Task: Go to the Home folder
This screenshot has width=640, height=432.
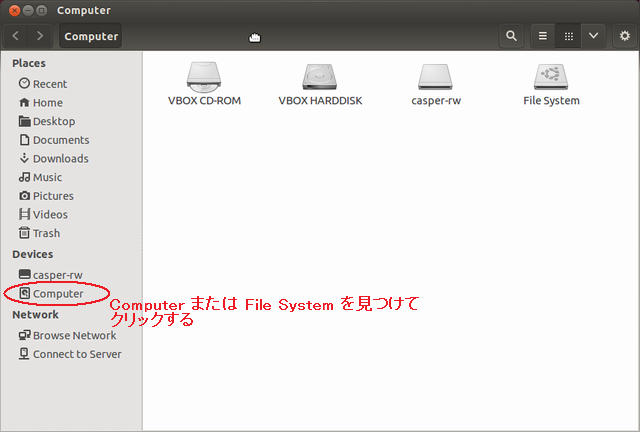Action: click(47, 103)
